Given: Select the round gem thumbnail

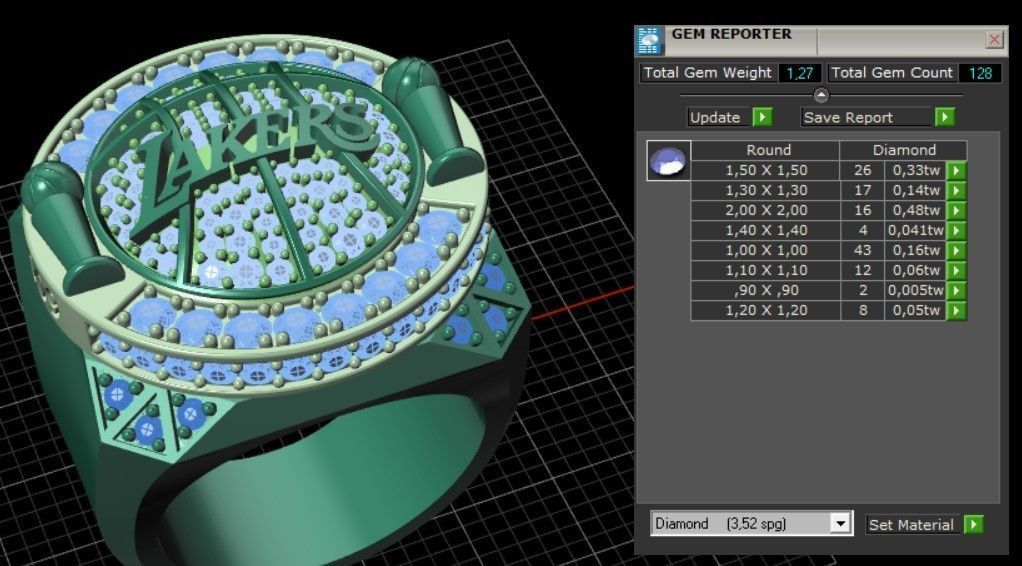Looking at the screenshot, I should click(669, 160).
